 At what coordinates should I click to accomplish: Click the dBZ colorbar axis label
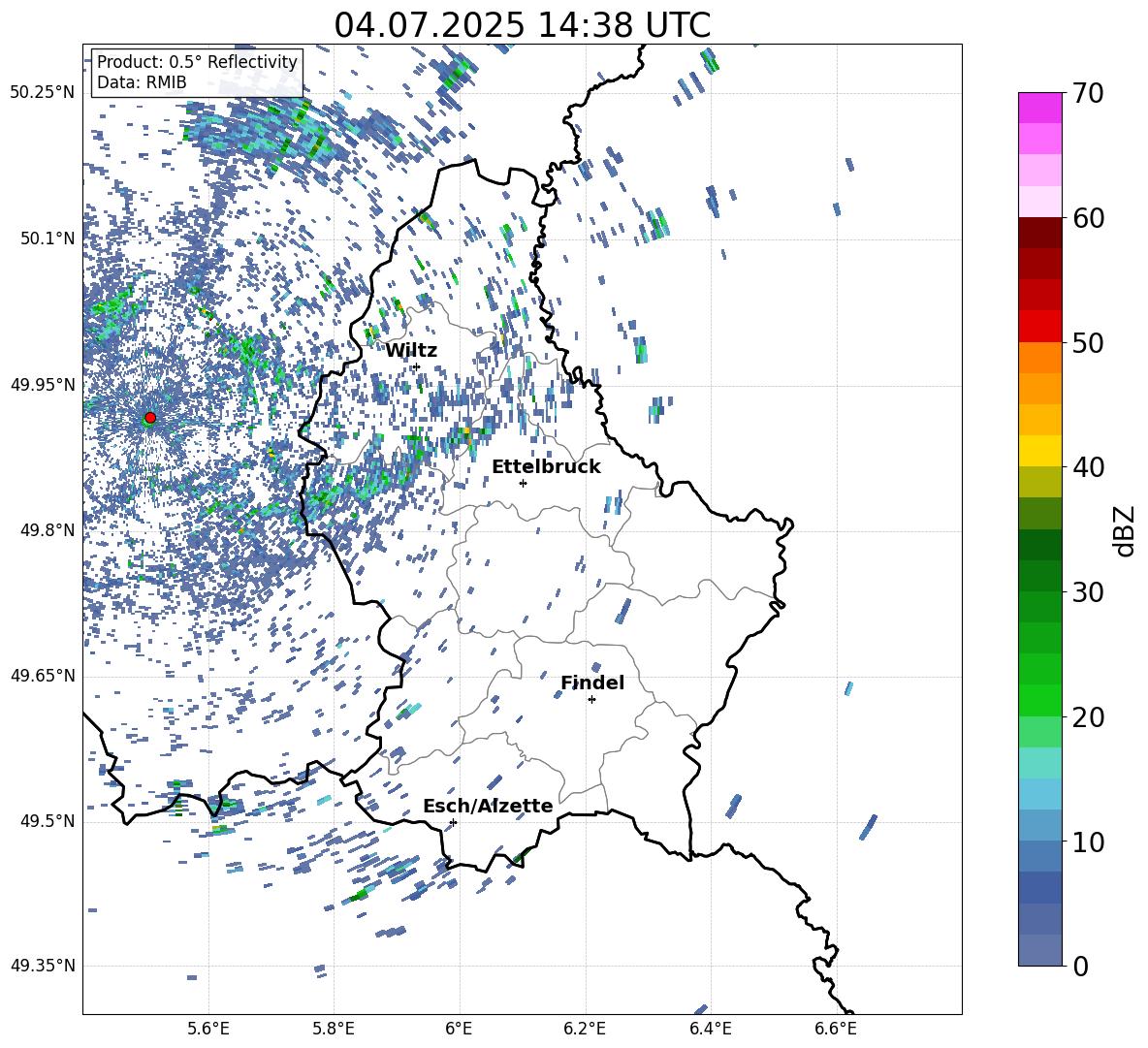click(x=1124, y=530)
